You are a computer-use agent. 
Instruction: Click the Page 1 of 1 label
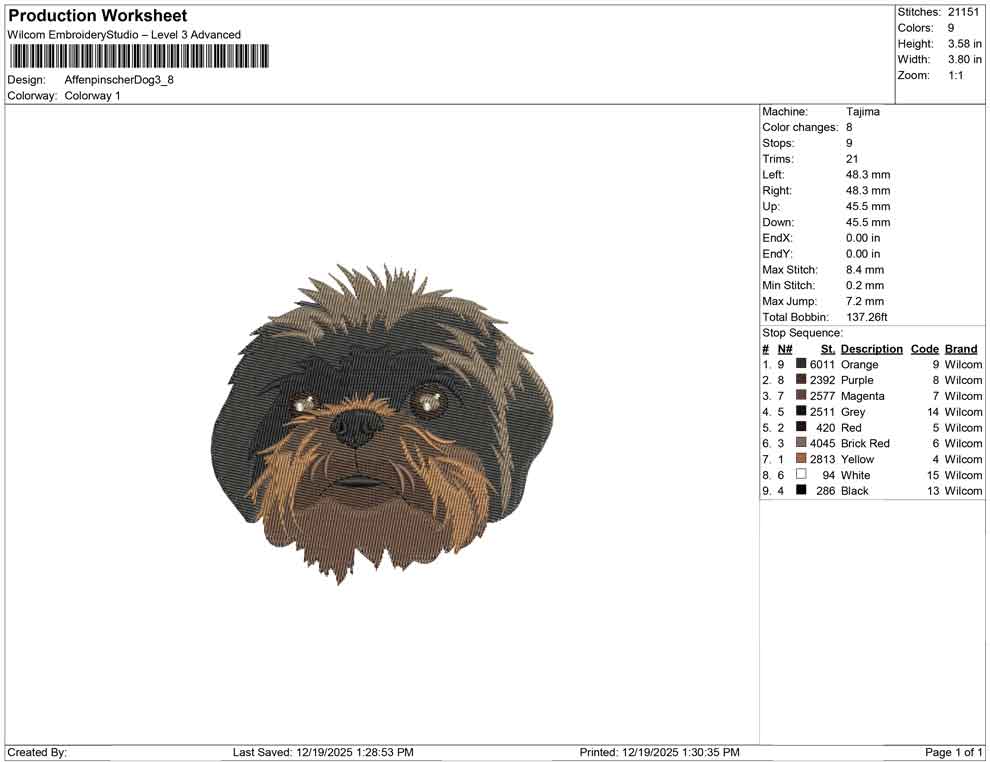coord(951,752)
